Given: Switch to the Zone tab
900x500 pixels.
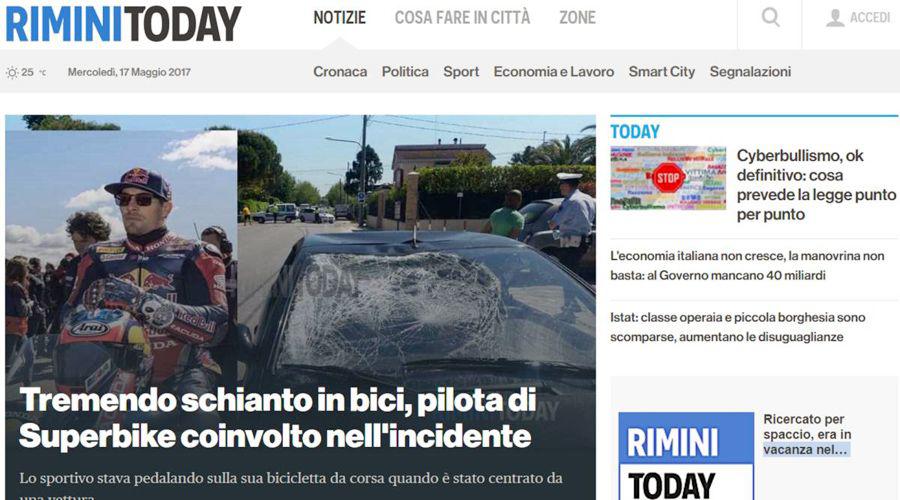Looking at the screenshot, I should [577, 18].
